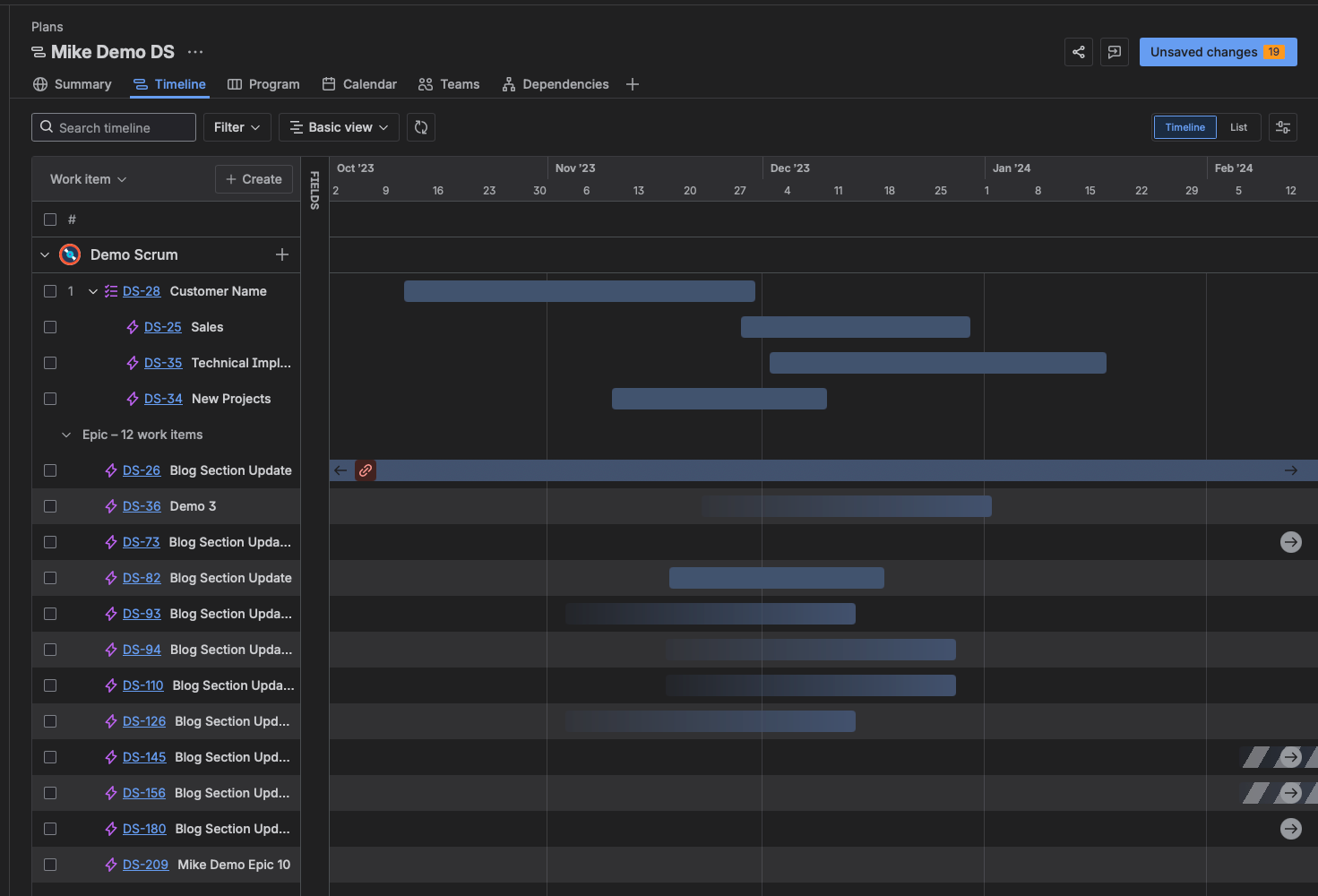1318x896 pixels.
Task: Open the Filter dropdown
Action: [237, 127]
